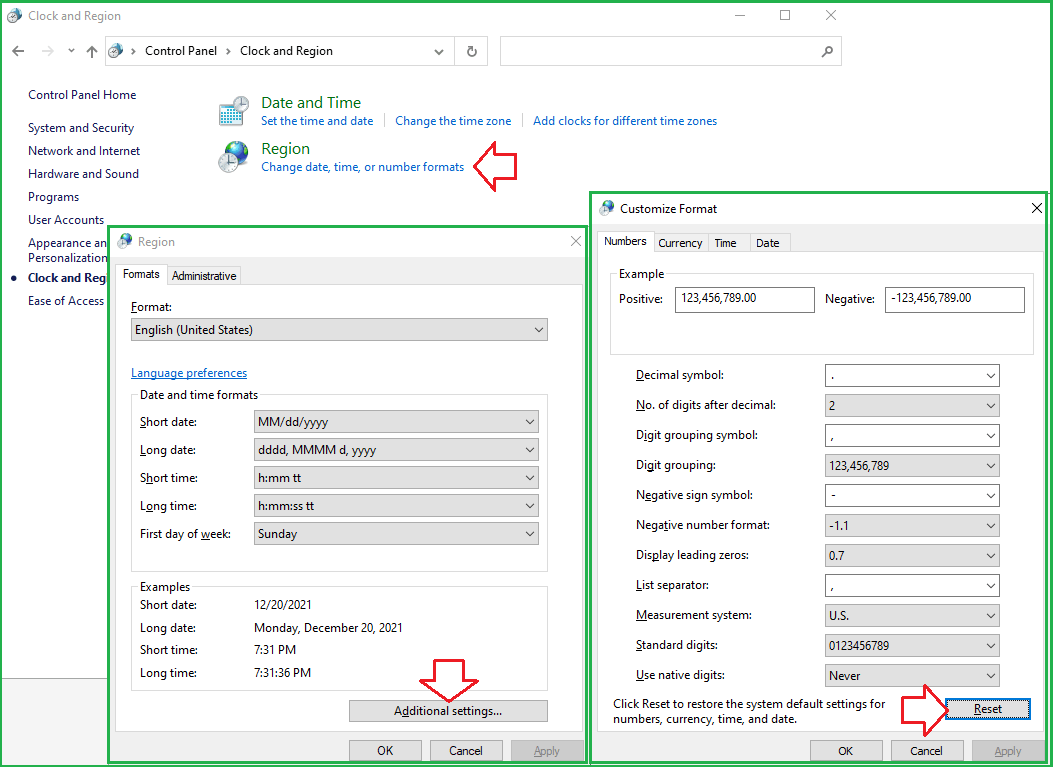Select Clock and Region breadcrumb
The image size is (1053, 767).
(286, 51)
